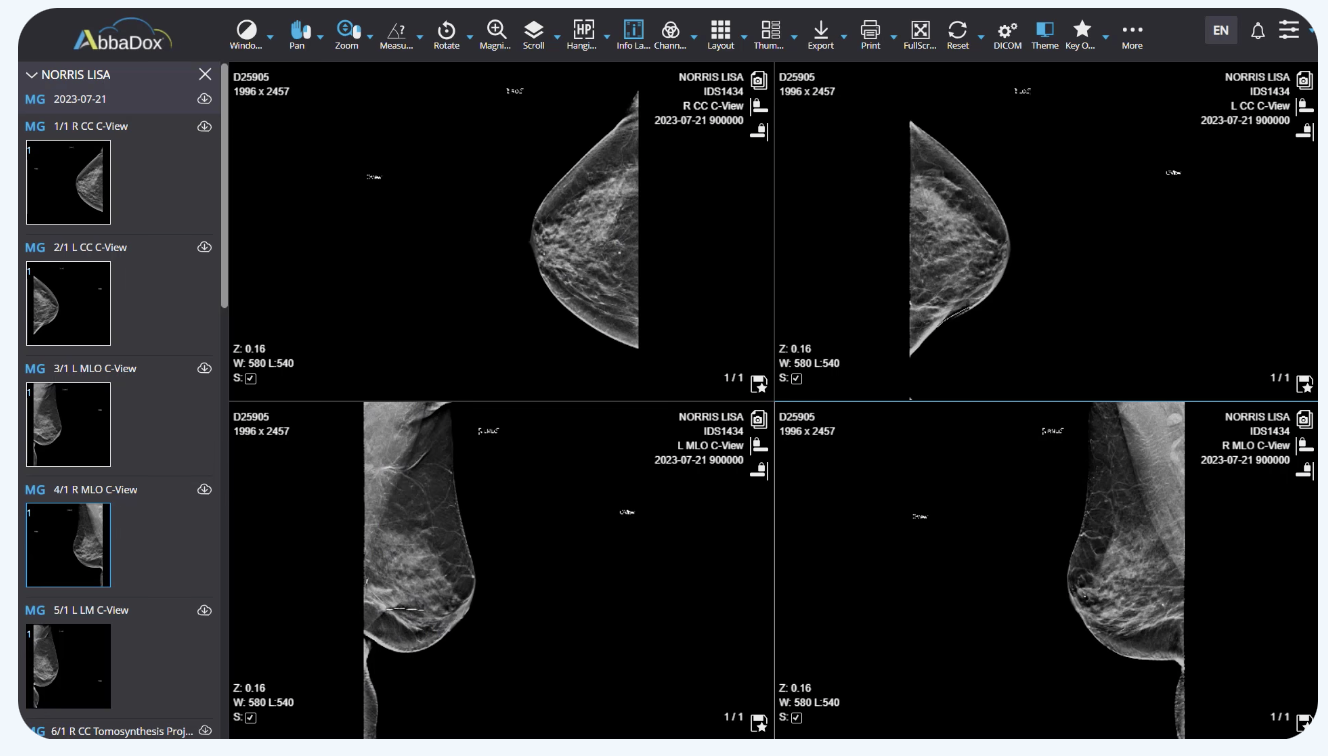Download series 2/1 L CC C-View
The width and height of the screenshot is (1328, 756).
205,247
